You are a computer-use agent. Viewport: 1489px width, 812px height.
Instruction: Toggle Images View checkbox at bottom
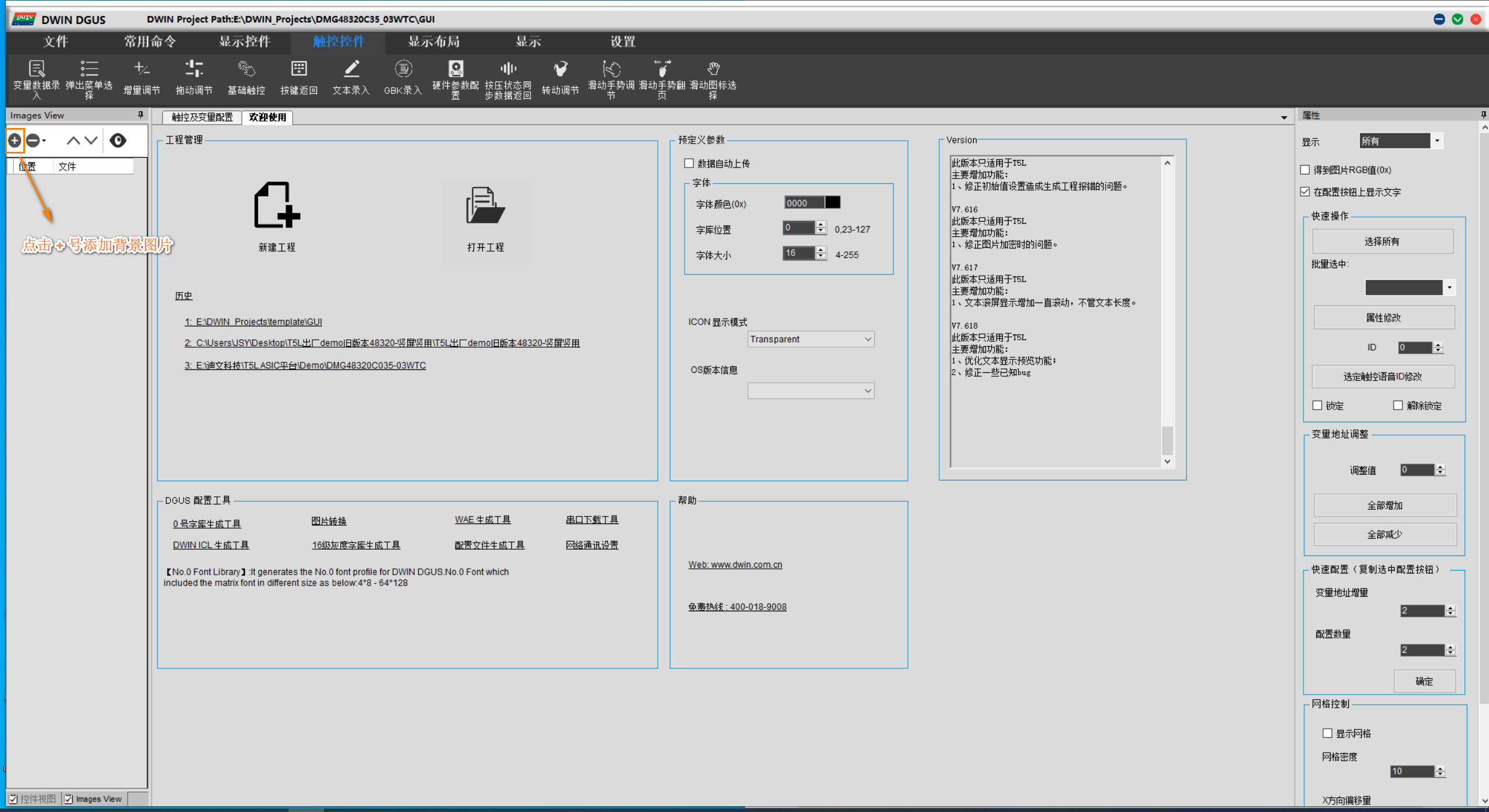point(69,799)
